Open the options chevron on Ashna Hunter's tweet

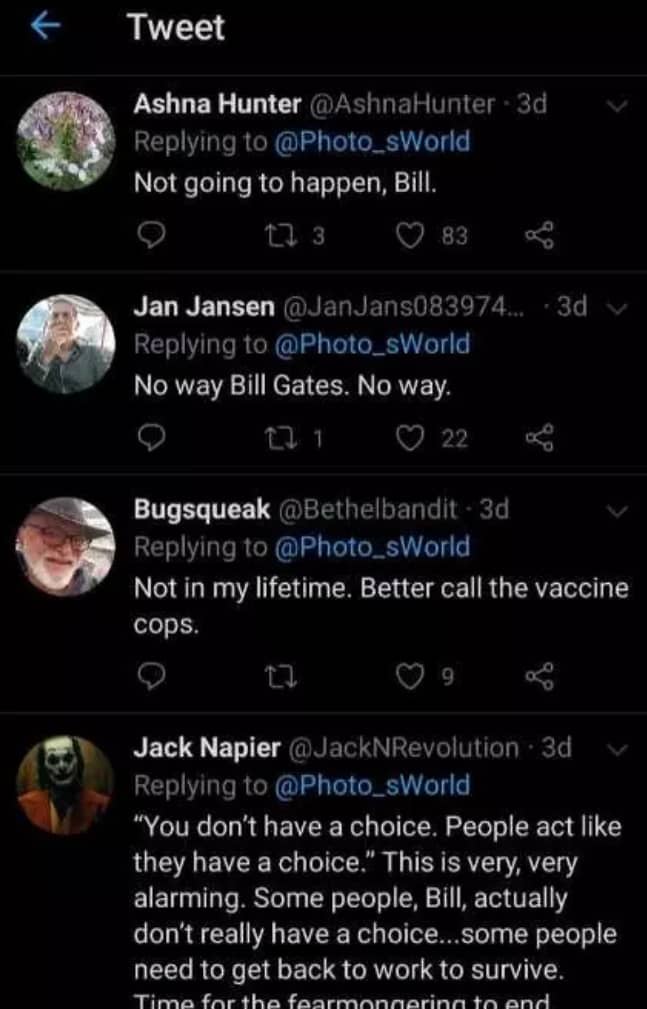point(617,104)
